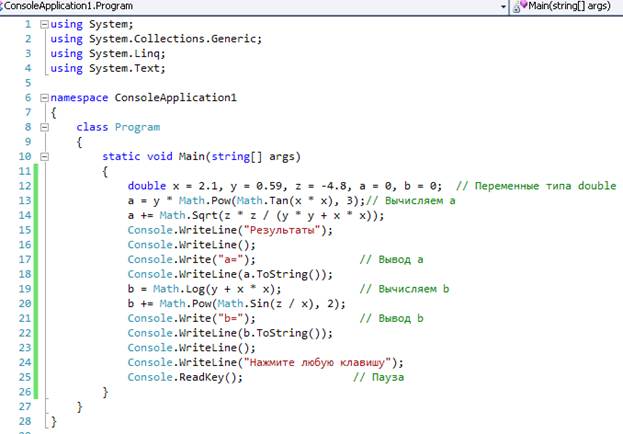
Task: Click 'System.Linq' on line 3
Action: point(125,54)
